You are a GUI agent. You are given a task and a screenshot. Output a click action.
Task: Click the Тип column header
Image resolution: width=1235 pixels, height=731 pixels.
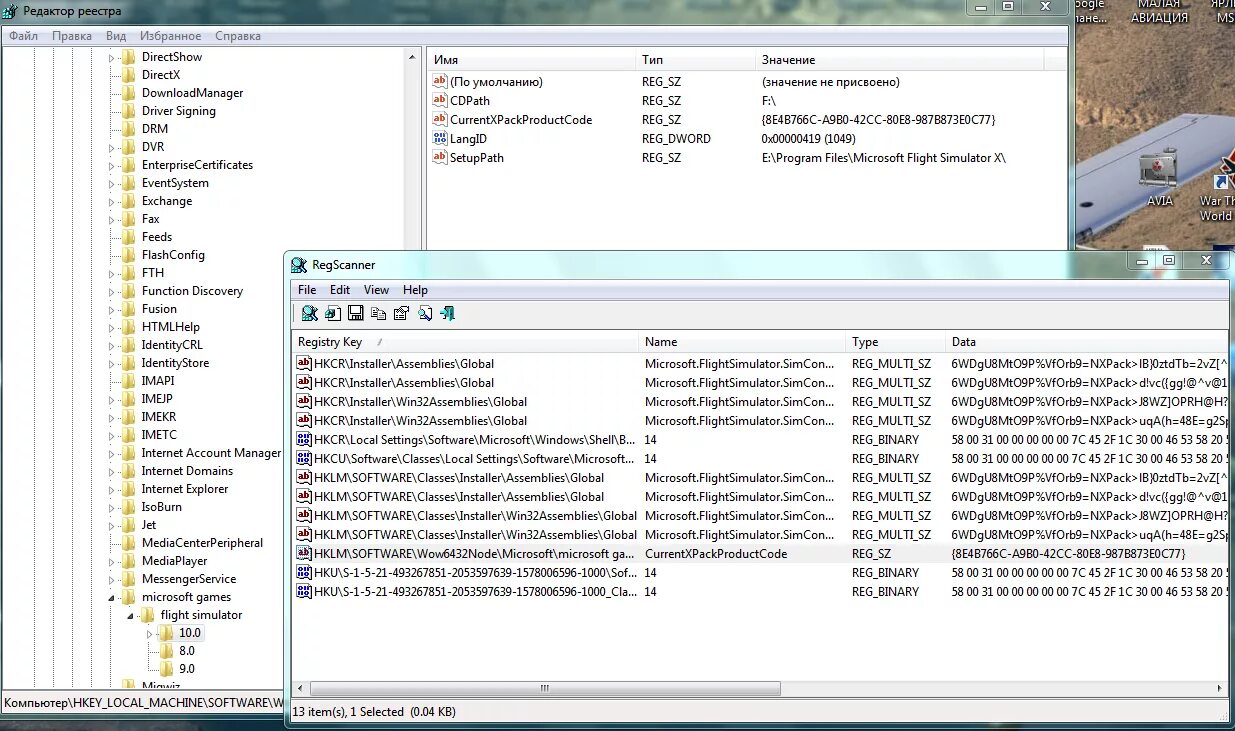695,60
